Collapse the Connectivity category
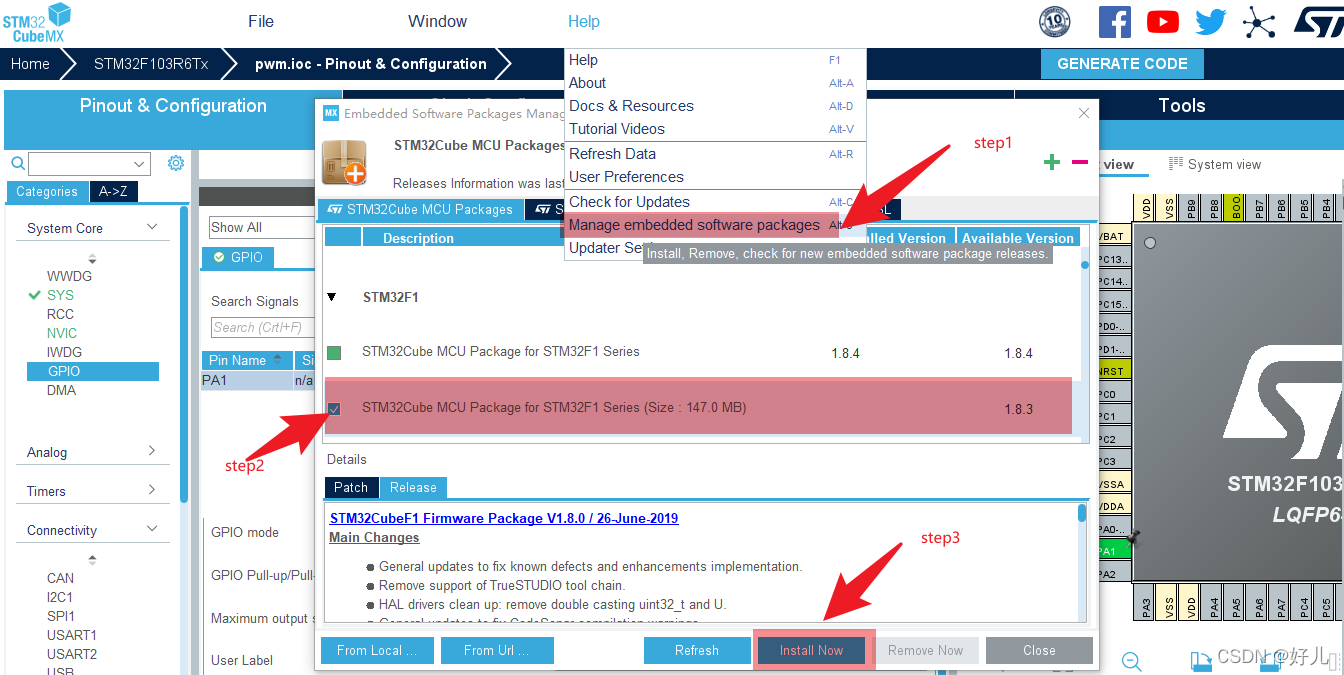 tap(152, 529)
